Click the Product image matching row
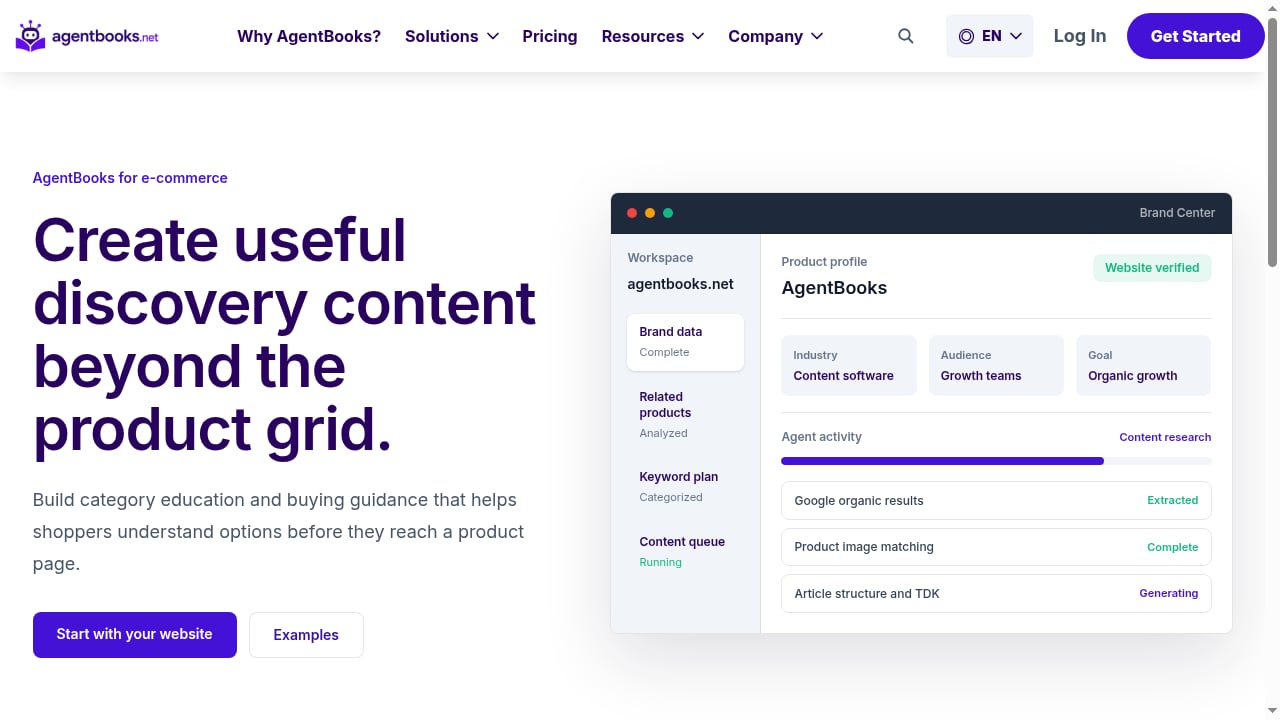Image resolution: width=1280 pixels, height=720 pixels. point(996,547)
